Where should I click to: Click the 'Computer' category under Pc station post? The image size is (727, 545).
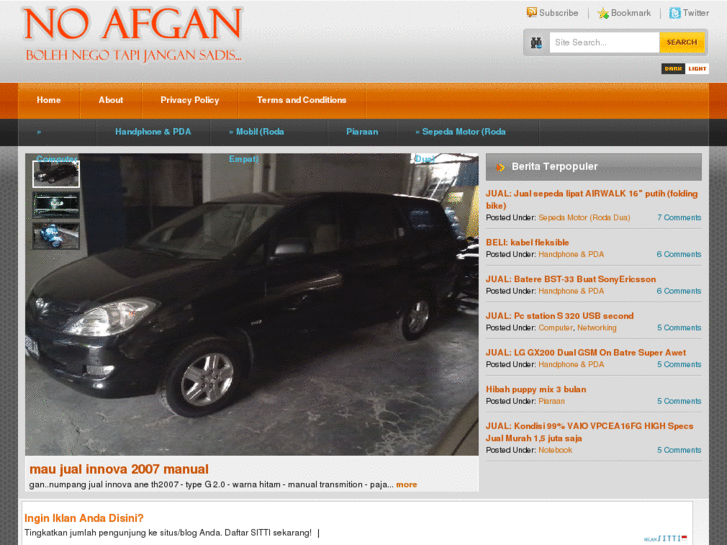(555, 327)
